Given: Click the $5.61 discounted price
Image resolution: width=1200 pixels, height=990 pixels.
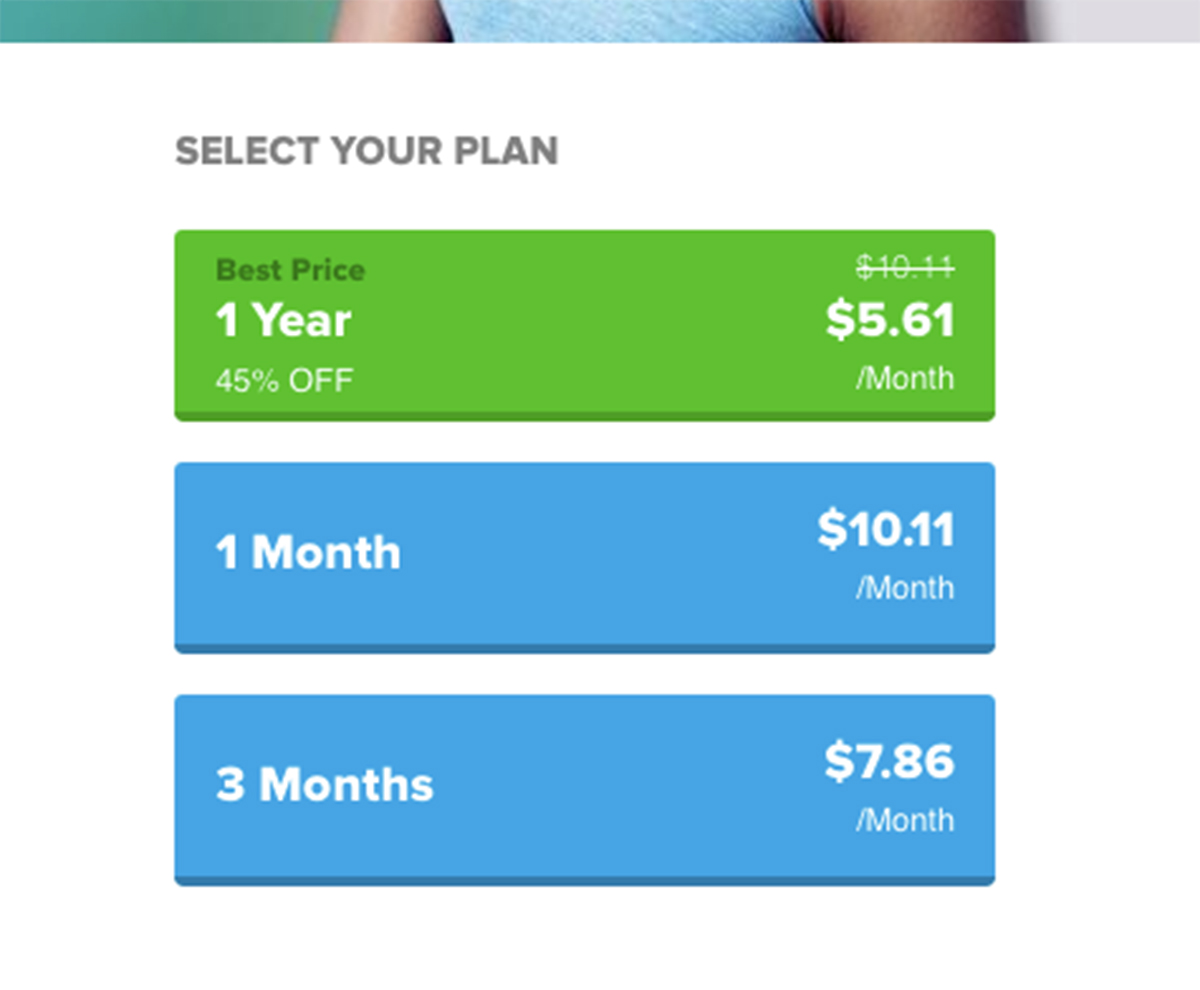Looking at the screenshot, I should pos(890,320).
